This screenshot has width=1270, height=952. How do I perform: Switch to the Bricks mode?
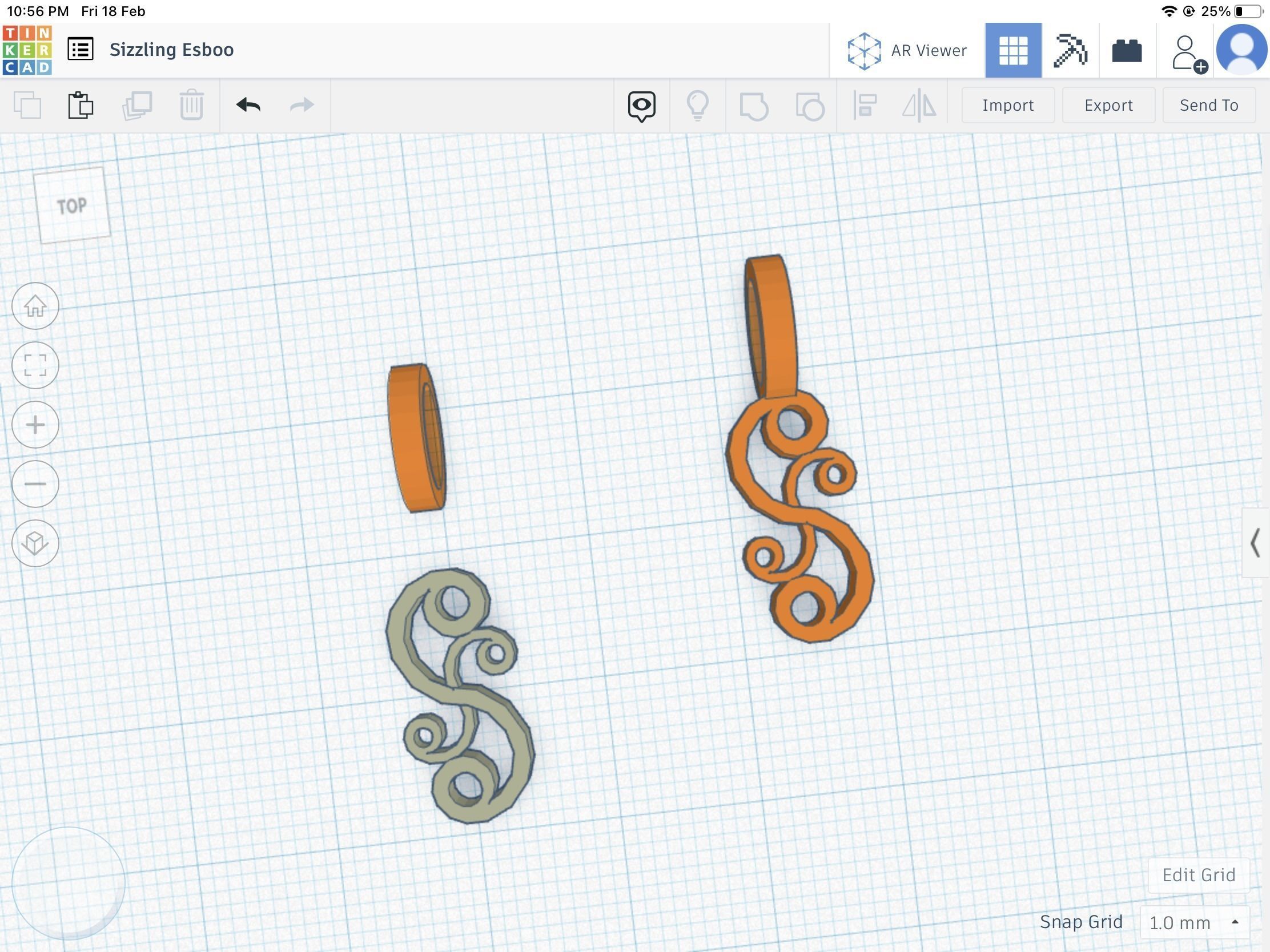coord(1127,50)
